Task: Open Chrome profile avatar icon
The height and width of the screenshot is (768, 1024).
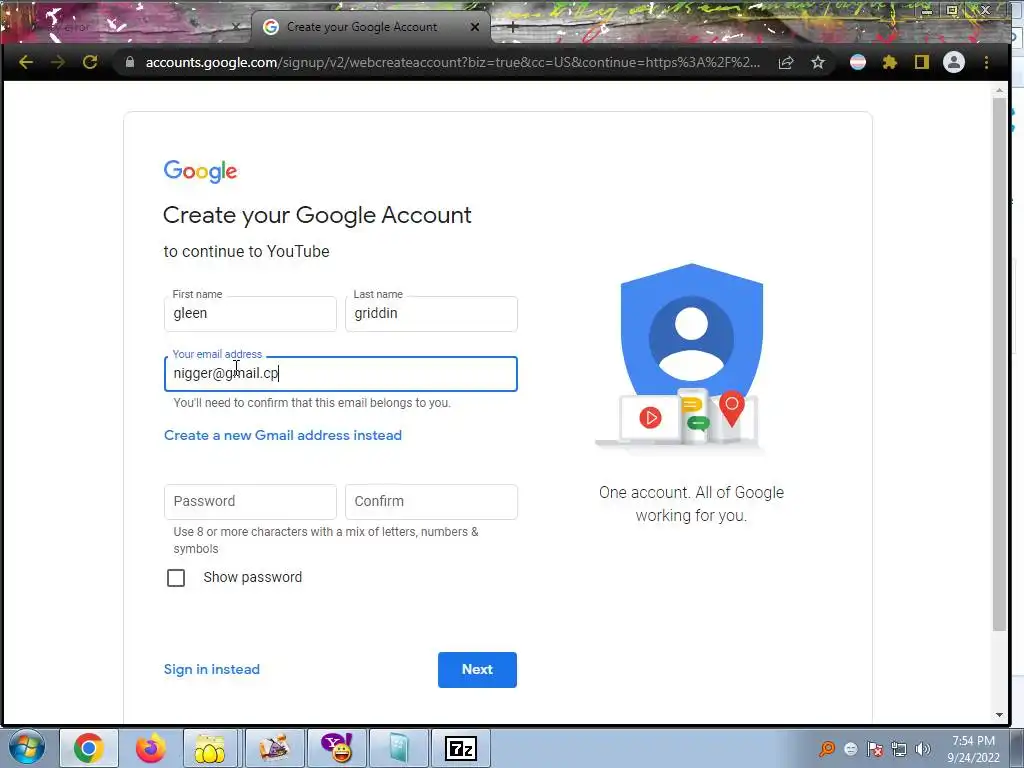Action: (953, 62)
